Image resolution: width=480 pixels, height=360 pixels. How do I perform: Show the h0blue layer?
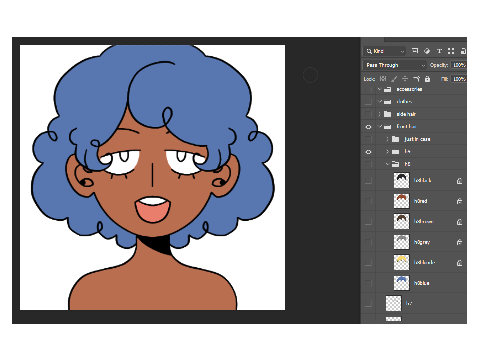[x=368, y=283]
